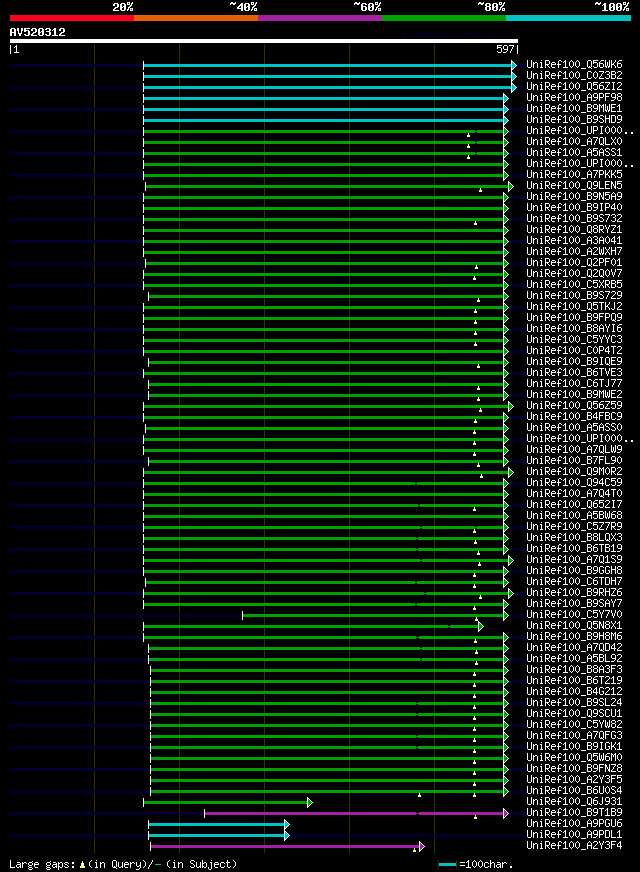
Task: Click the UniRef100_B9S729 label
Action: [574, 296]
